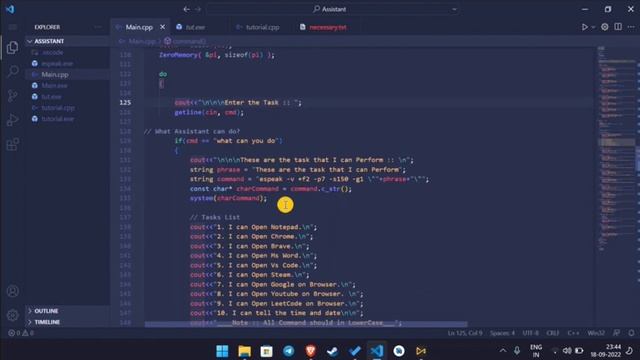This screenshot has height=360, width=640.
Task: Click the Assistant command center search box
Action: tap(333, 9)
